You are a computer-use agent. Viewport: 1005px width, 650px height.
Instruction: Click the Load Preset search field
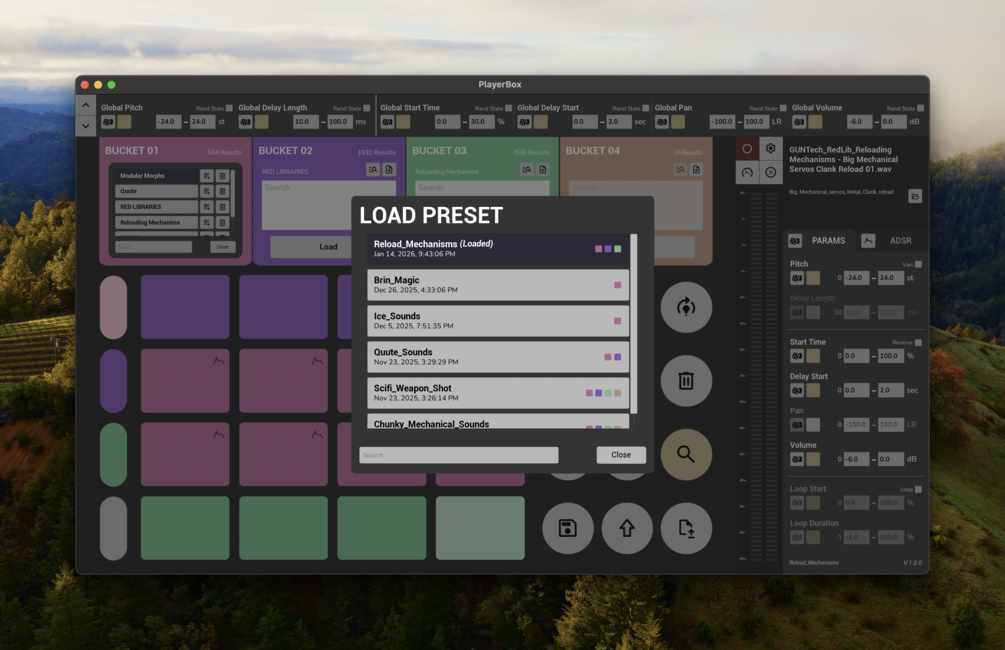point(459,455)
